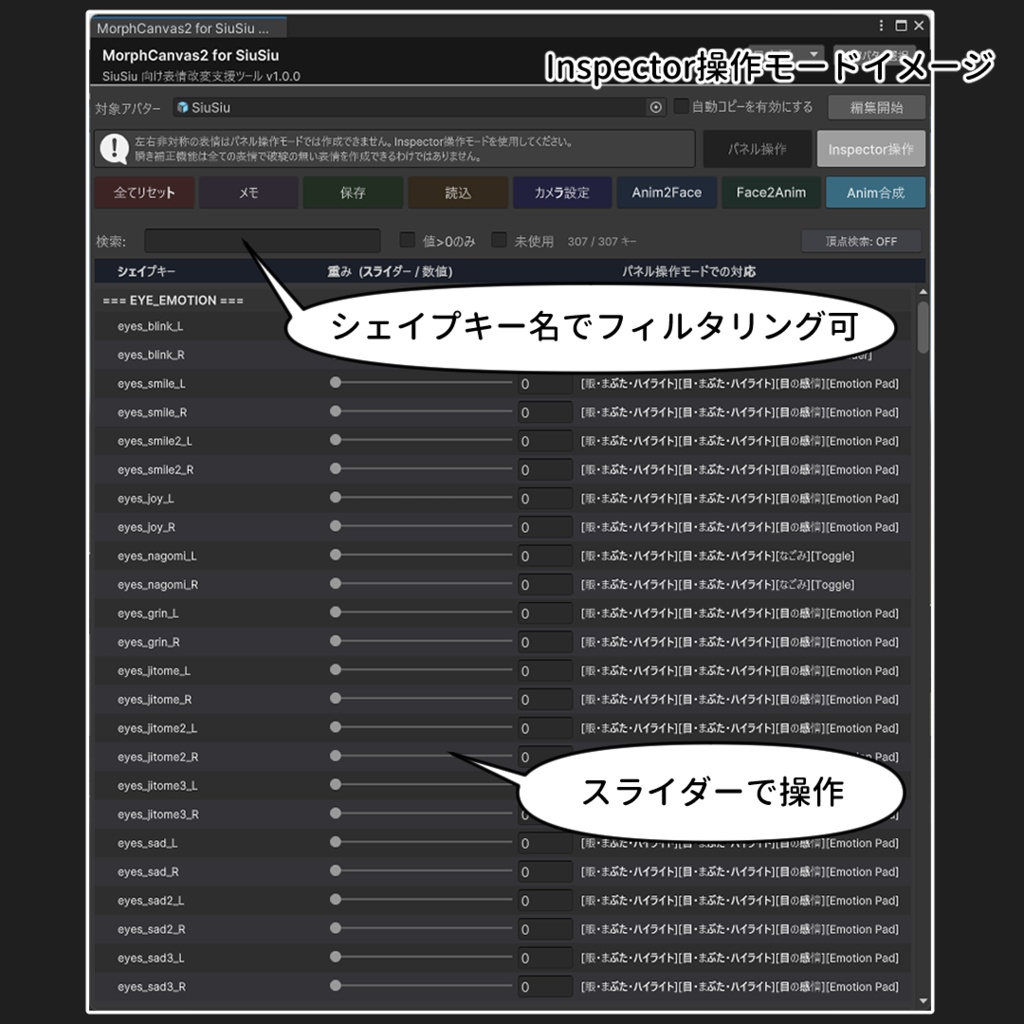Open the window's three-dot options menu
The width and height of the screenshot is (1024, 1024).
pyautogui.click(x=881, y=25)
